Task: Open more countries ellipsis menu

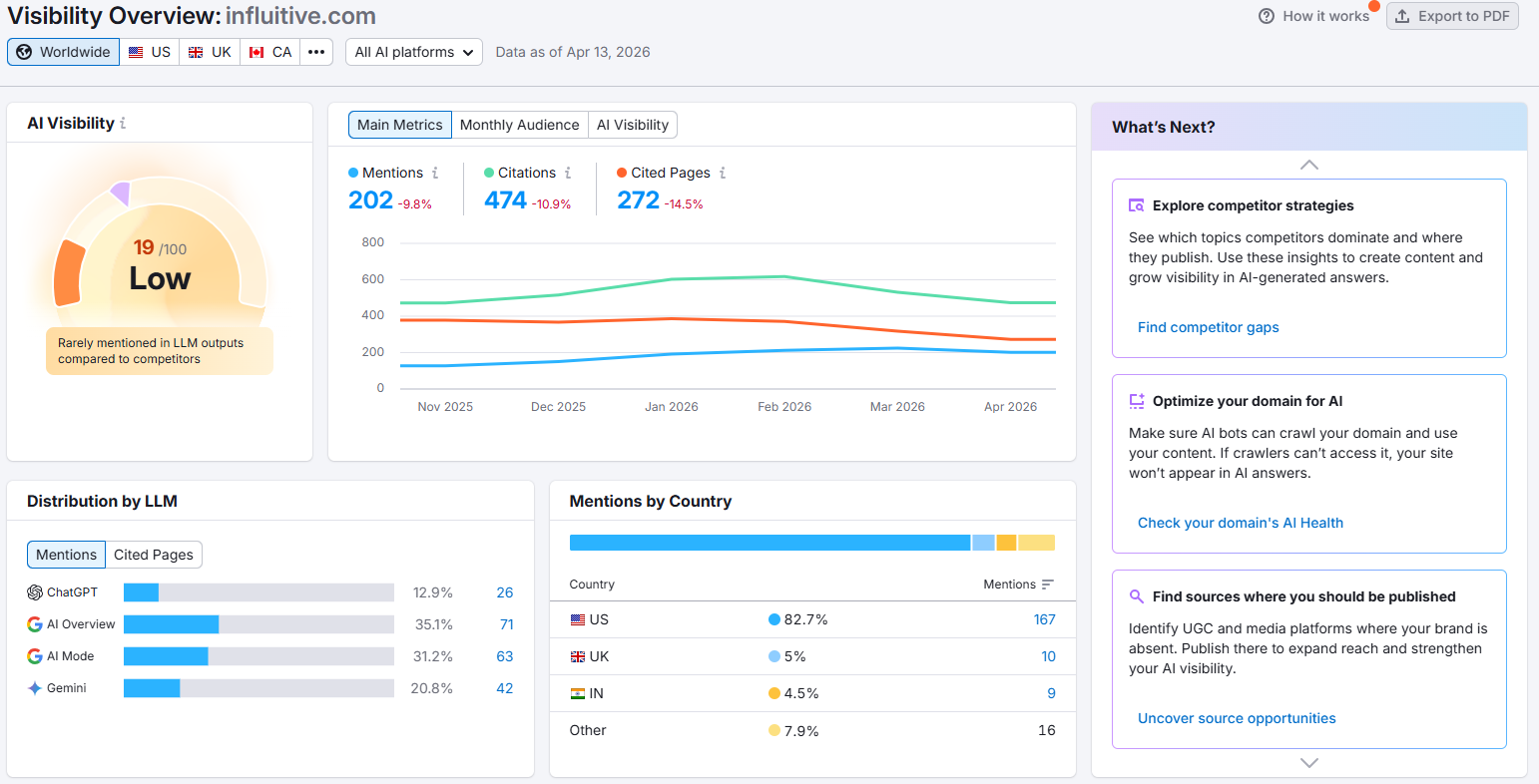Action: (x=316, y=52)
